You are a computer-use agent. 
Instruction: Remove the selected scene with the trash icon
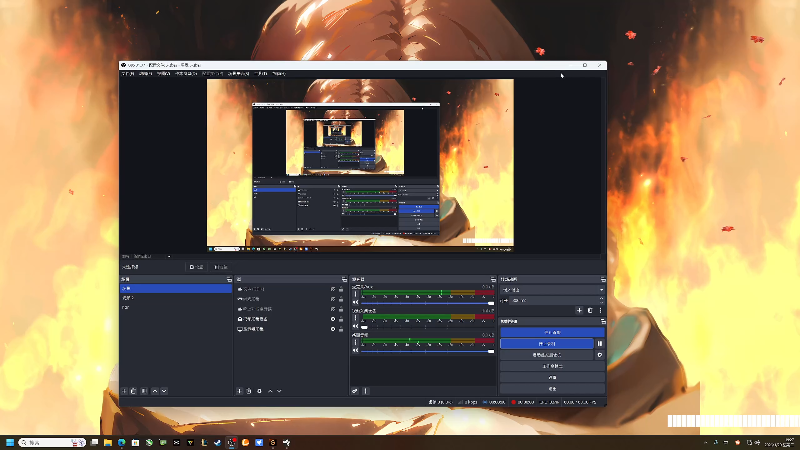pyautogui.click(x=134, y=391)
